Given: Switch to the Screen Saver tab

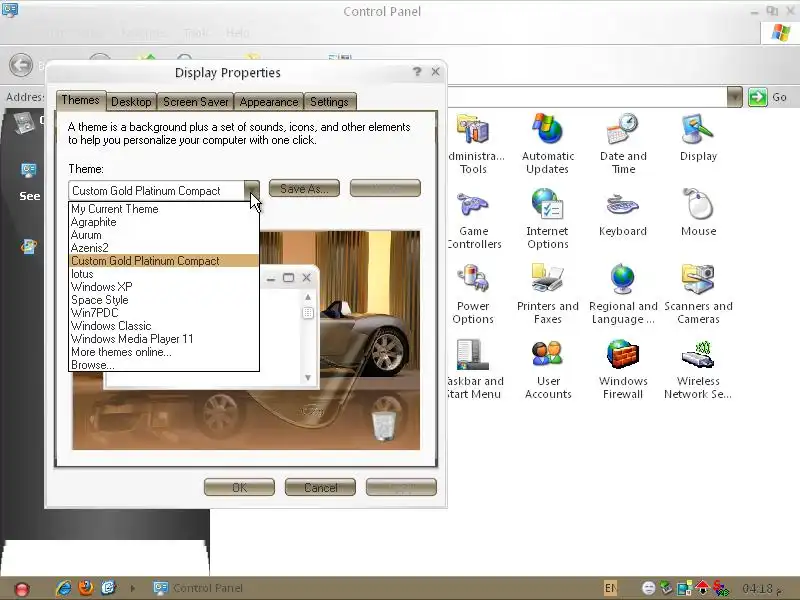Looking at the screenshot, I should (195, 102).
